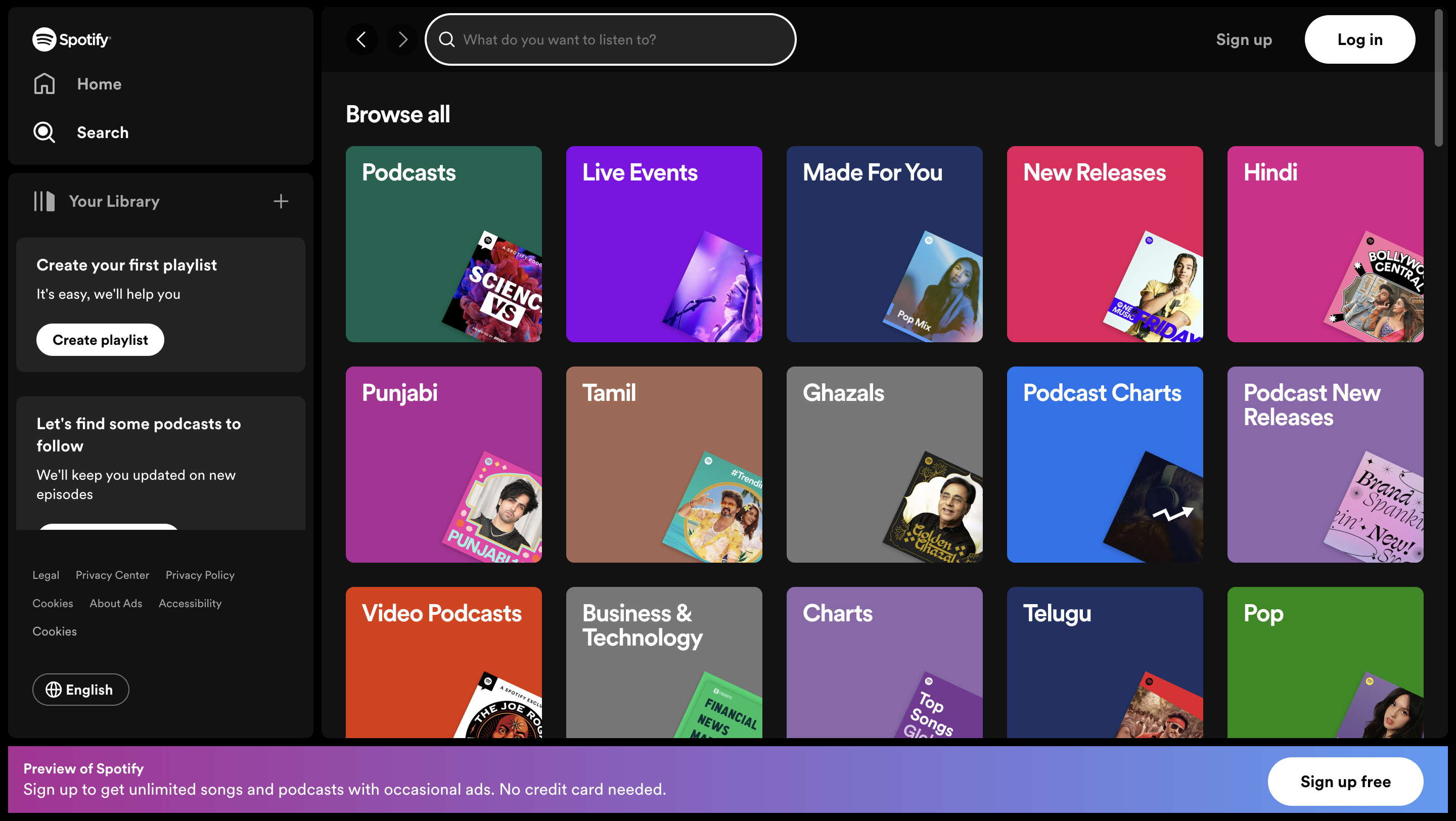
Task: Go forward with the right chevron
Action: 402,39
